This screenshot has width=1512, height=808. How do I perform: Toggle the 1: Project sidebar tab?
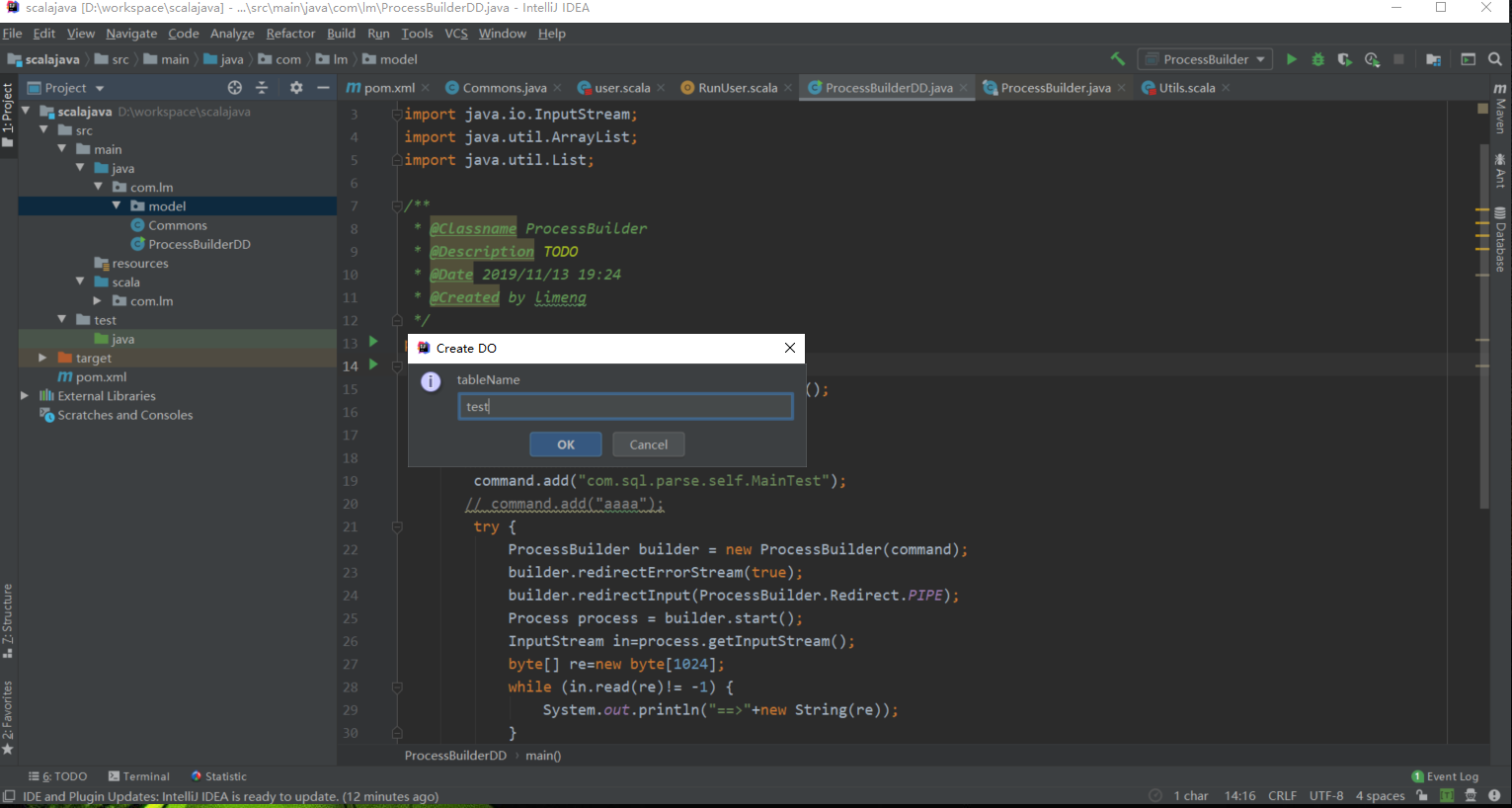8,115
